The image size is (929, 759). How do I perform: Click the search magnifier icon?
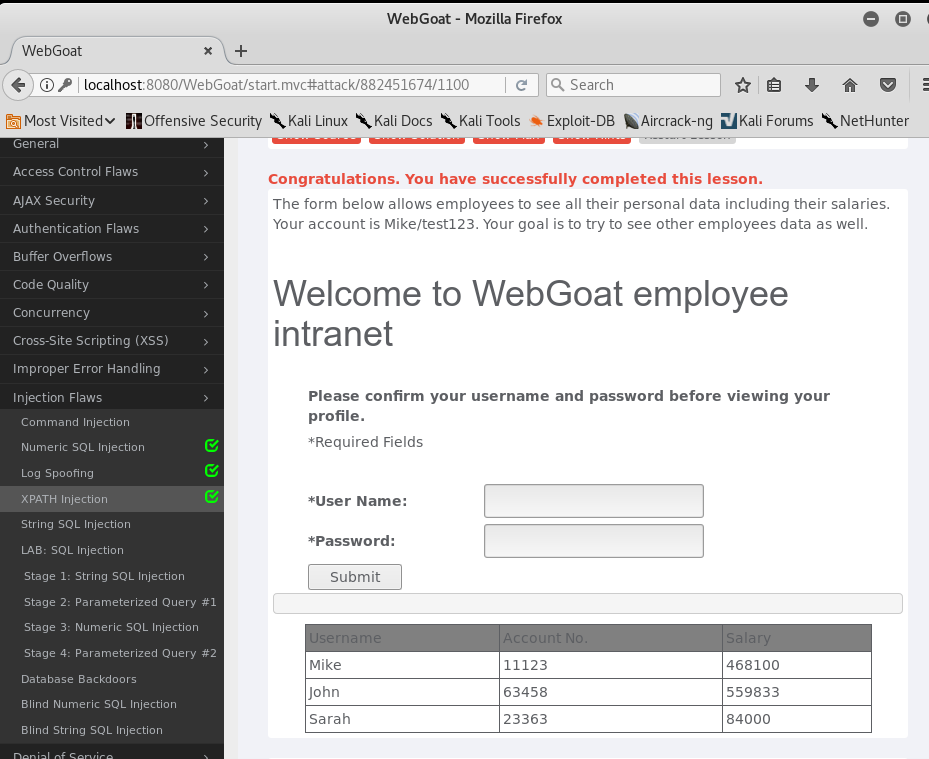click(x=558, y=85)
